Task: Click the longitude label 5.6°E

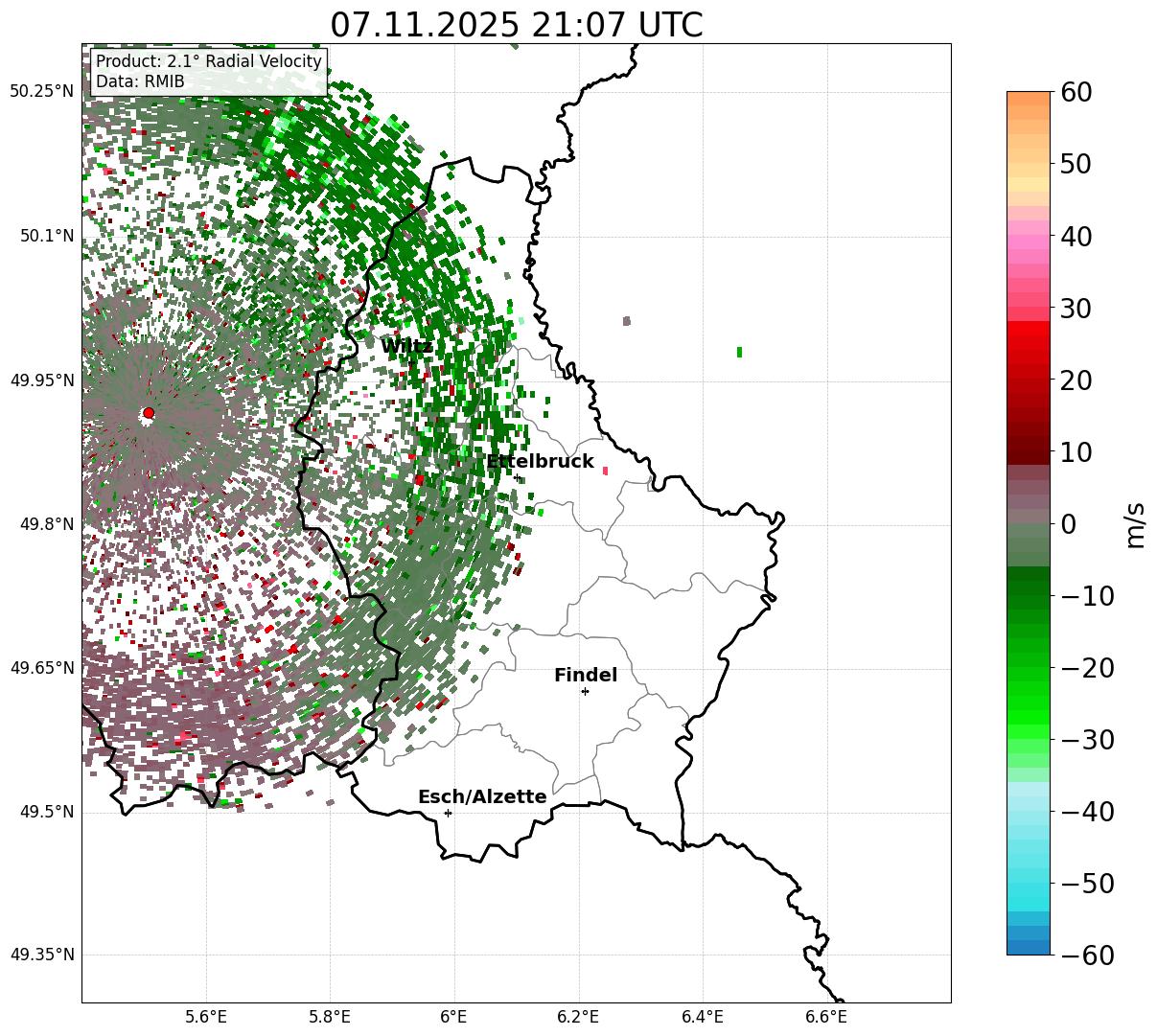Action: [206, 1017]
